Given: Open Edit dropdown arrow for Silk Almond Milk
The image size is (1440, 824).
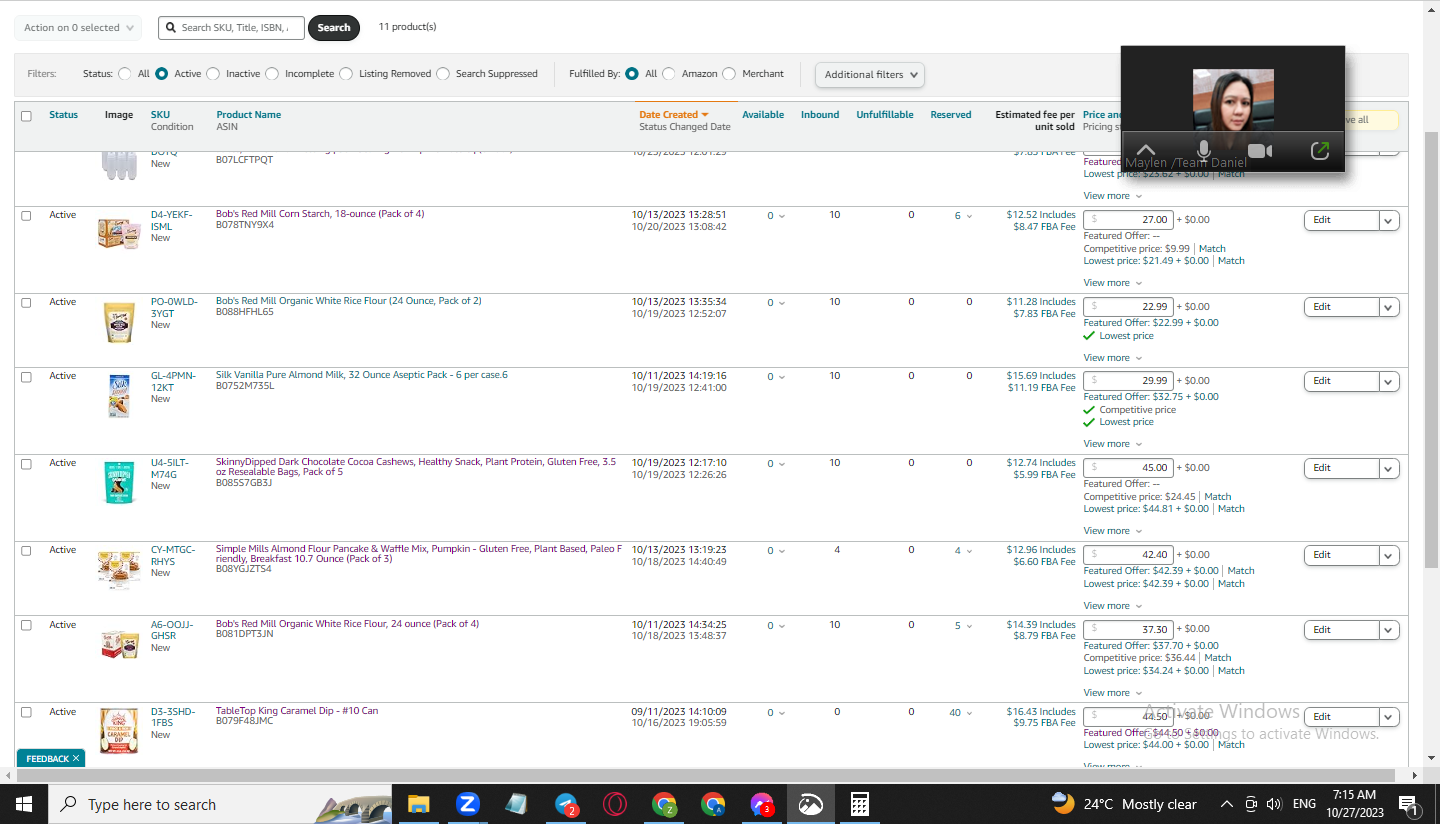Looking at the screenshot, I should (1389, 382).
